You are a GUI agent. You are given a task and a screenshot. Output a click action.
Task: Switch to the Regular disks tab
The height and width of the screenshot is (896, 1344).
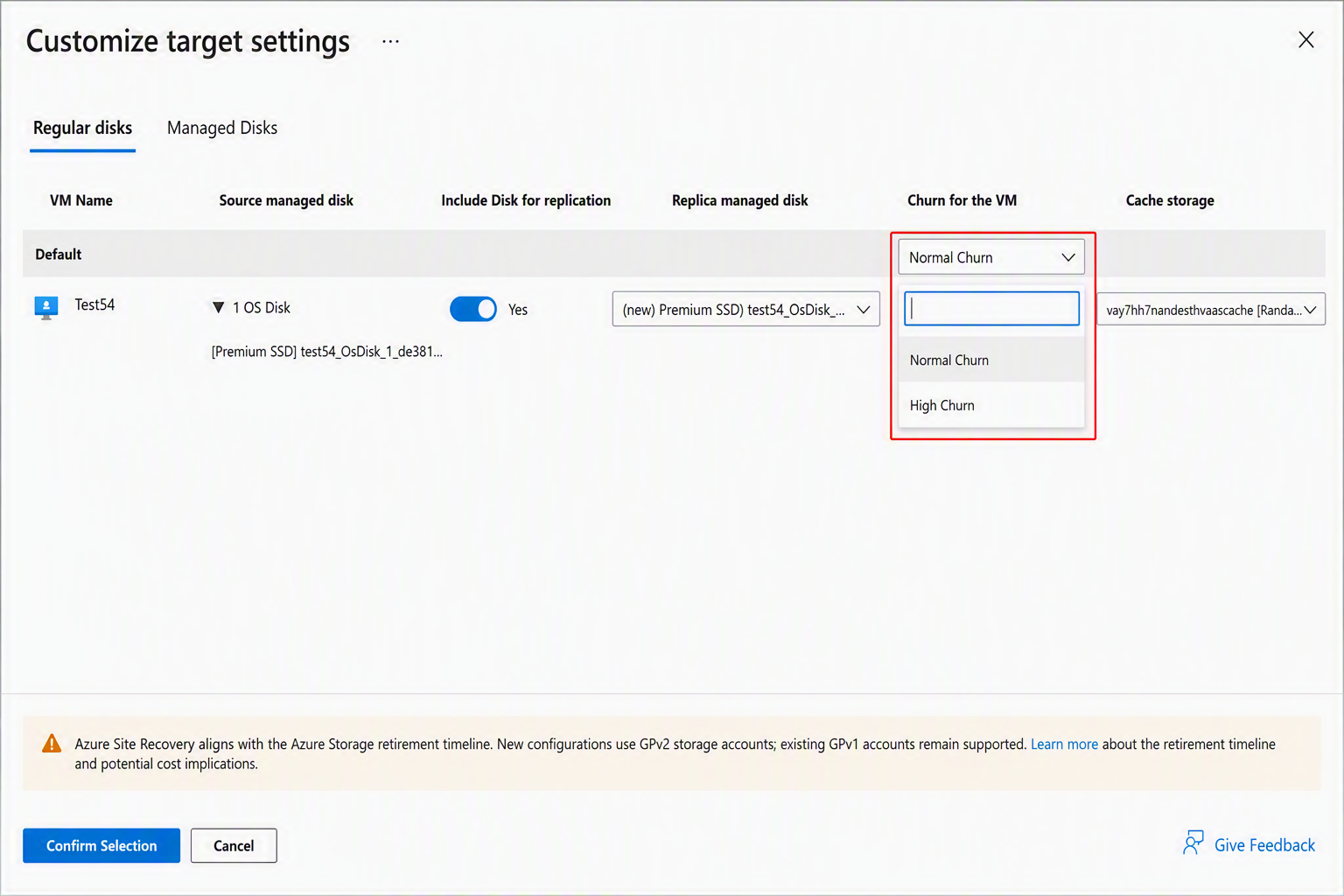tap(82, 129)
